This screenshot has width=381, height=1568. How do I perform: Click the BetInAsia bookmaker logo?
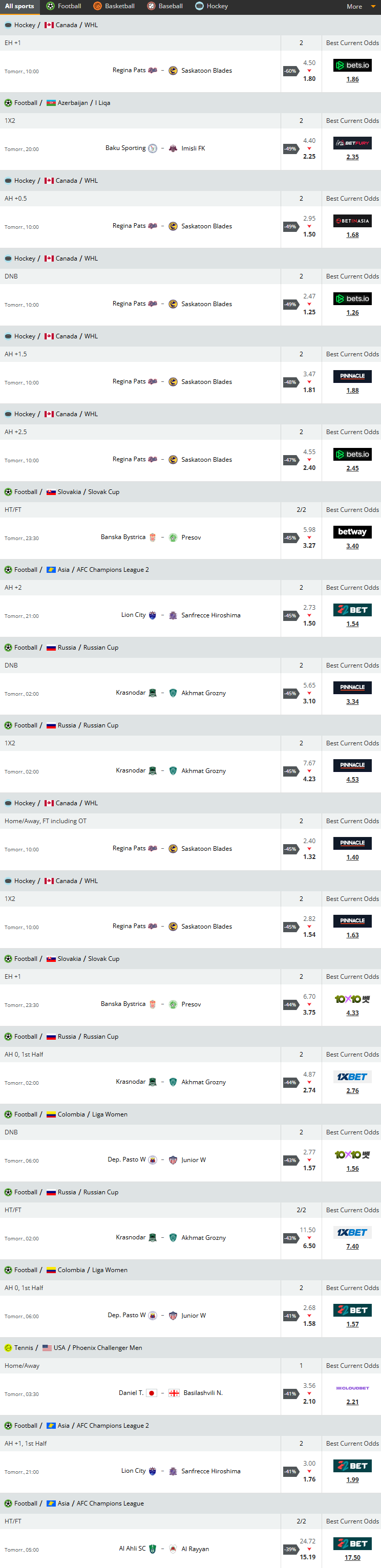point(352,221)
